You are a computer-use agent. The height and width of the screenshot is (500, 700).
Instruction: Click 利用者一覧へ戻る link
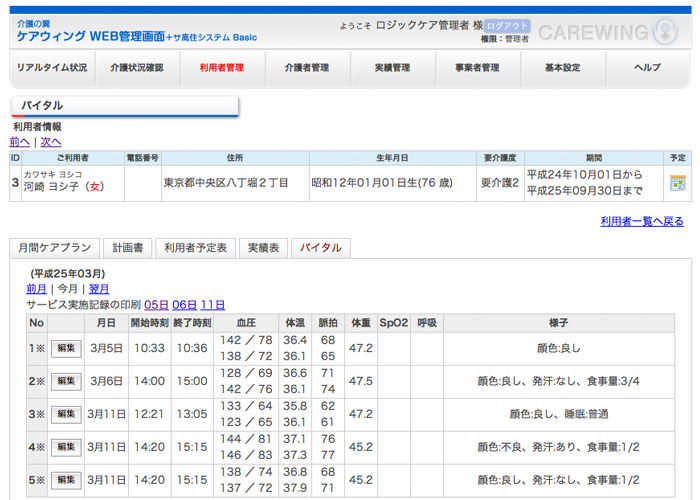point(642,221)
